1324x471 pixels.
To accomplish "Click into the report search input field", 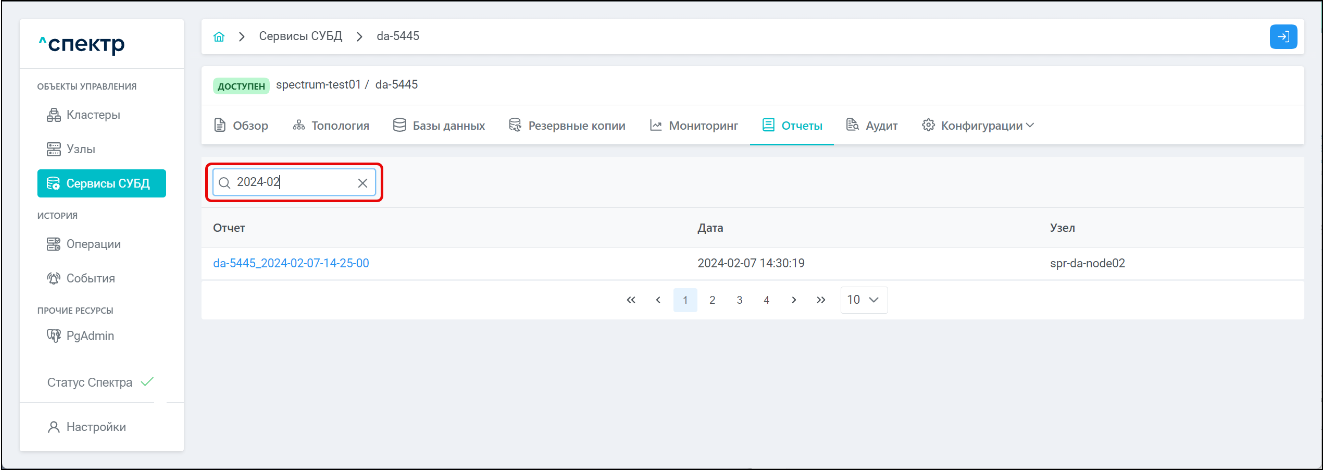I will [293, 183].
